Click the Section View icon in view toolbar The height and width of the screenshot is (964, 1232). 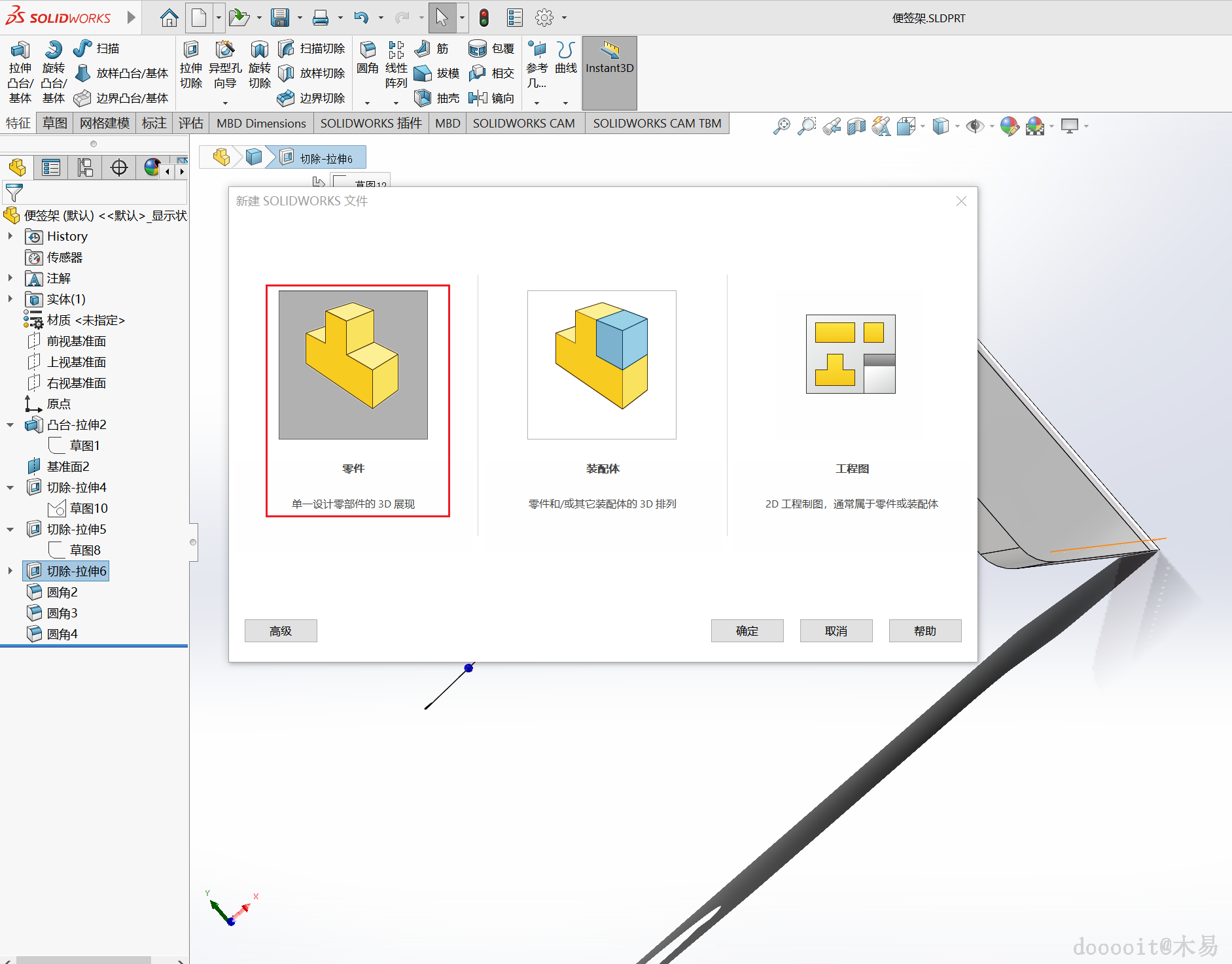856,126
